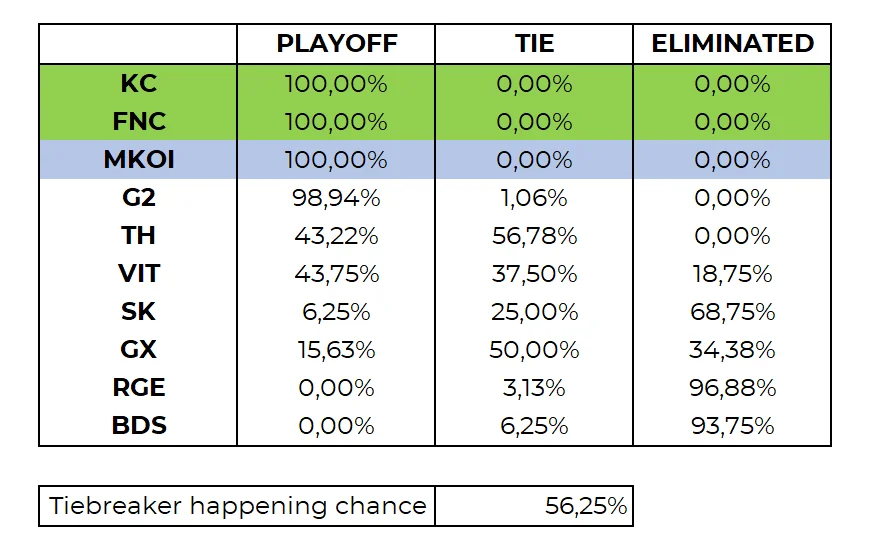Screen dimensions: 882x548
Task: Click the TIE column header
Action: (x=534, y=44)
